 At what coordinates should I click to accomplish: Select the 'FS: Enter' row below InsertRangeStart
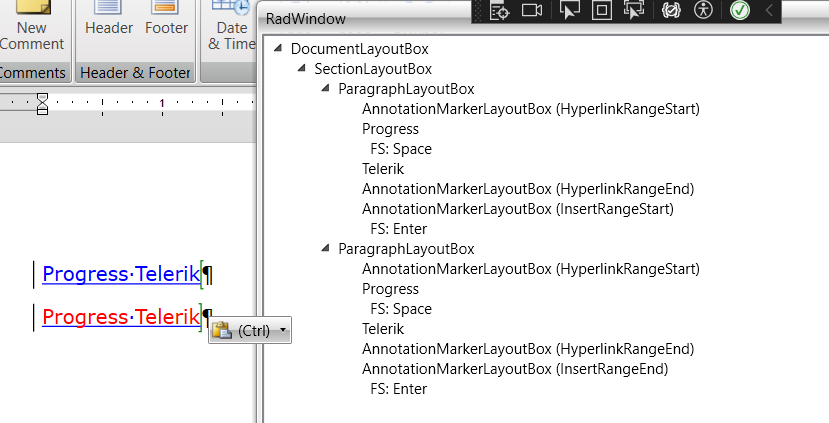click(399, 229)
